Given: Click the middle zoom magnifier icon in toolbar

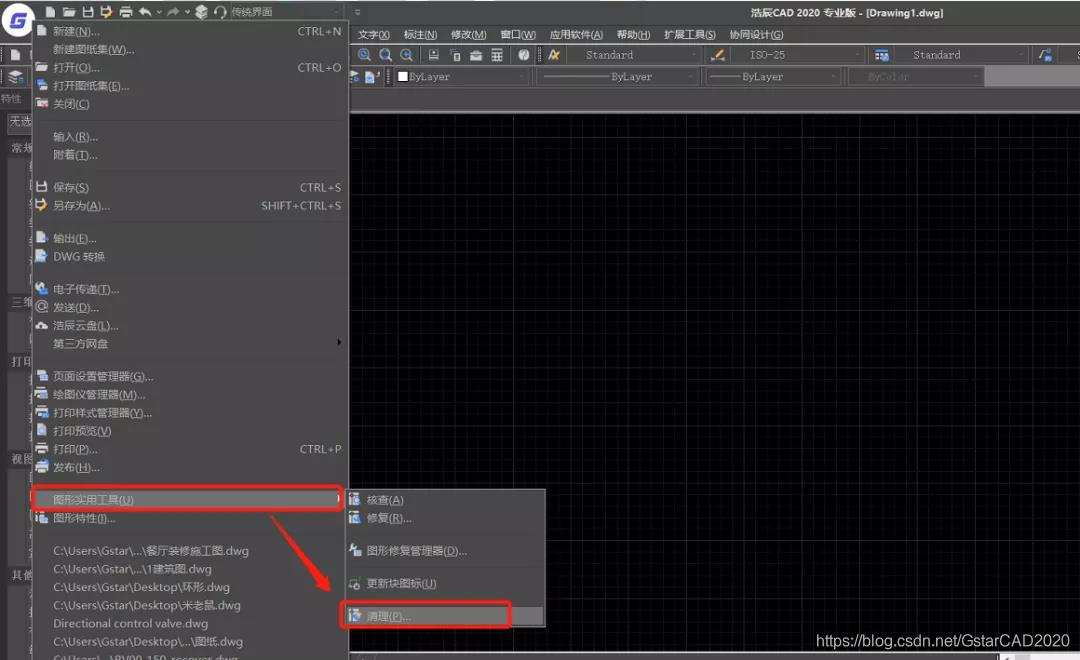Looking at the screenshot, I should (386, 55).
